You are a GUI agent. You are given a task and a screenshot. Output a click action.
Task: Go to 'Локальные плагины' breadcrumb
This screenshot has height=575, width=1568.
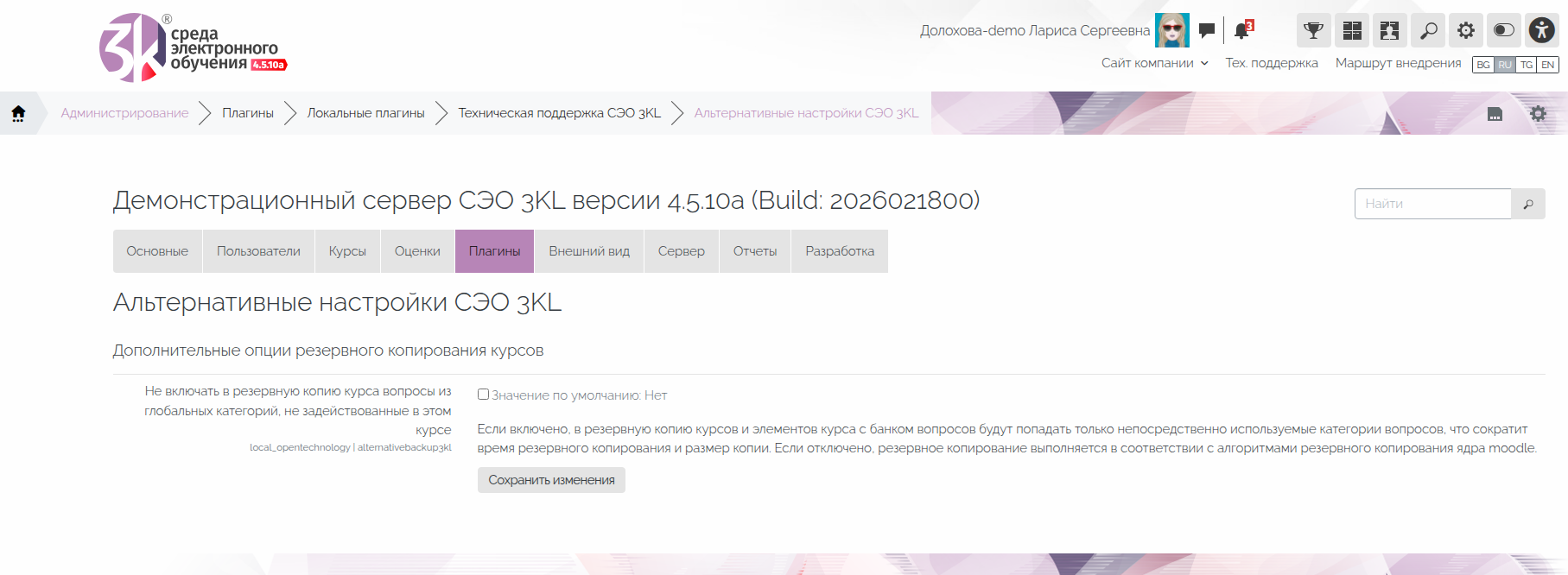[366, 113]
